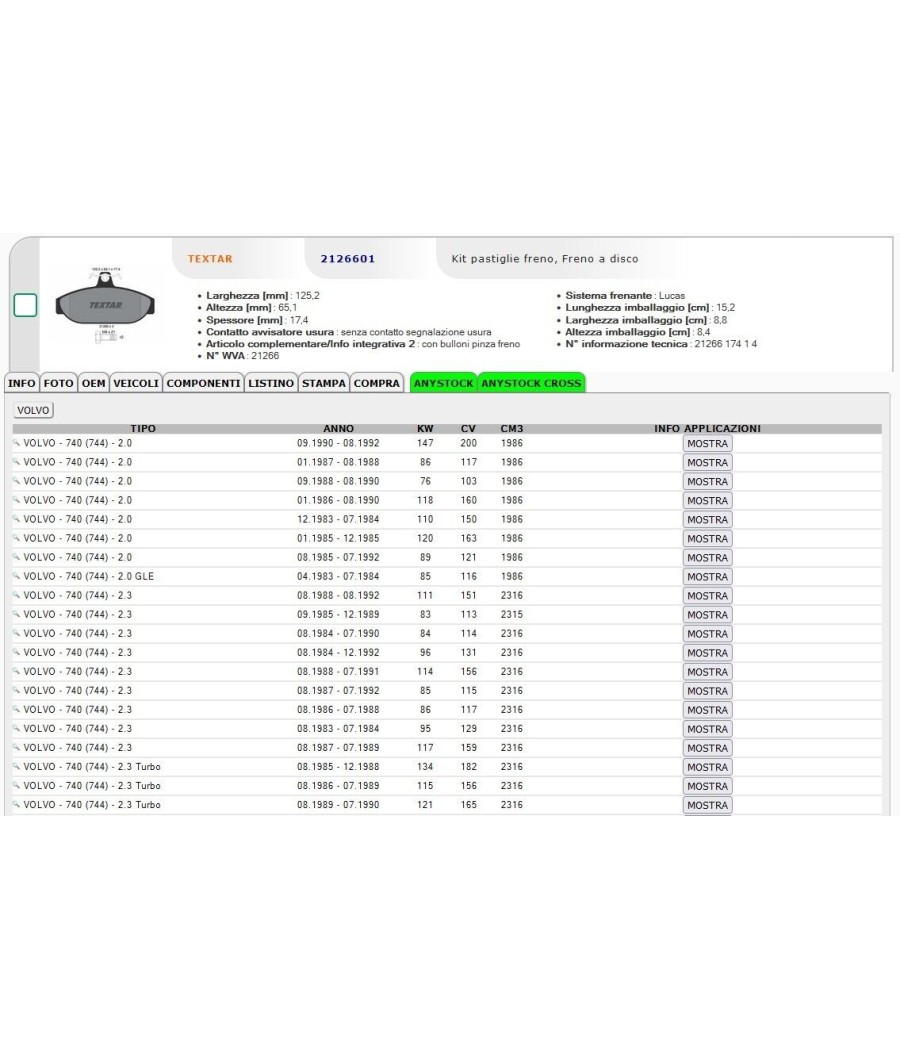Viewport: 900px width, 1050px height.
Task: Click MOSTRA for the 08.1984 - 12.1992 row
Action: pyautogui.click(x=707, y=653)
